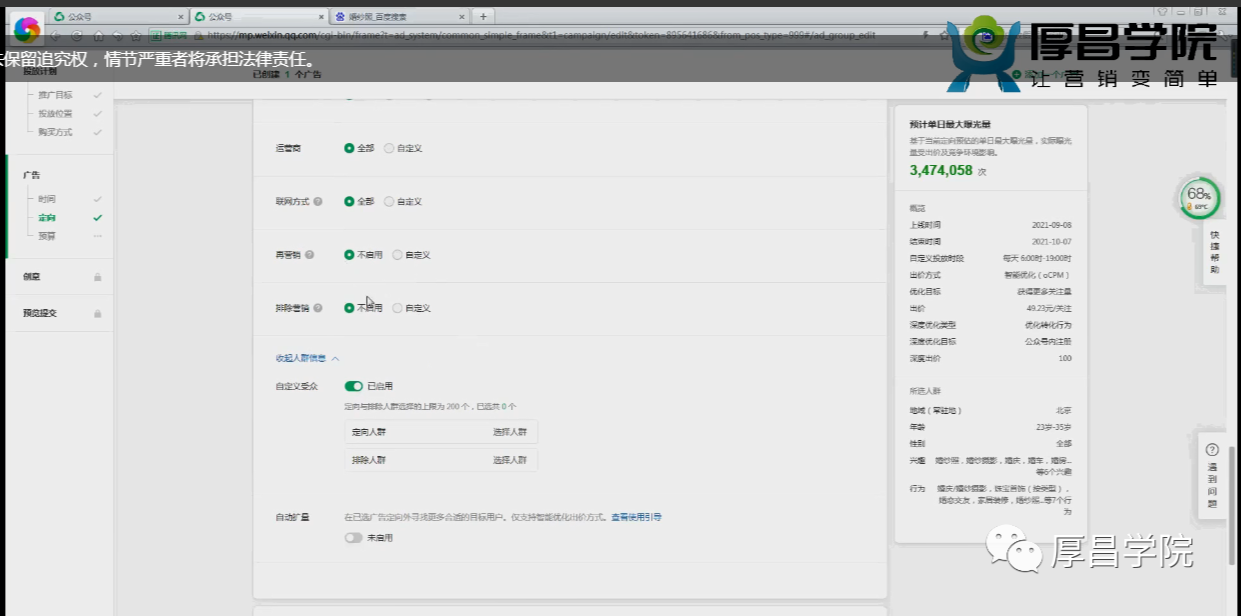Click the bookmark star icon
The image size is (1241, 616).
[134, 35]
